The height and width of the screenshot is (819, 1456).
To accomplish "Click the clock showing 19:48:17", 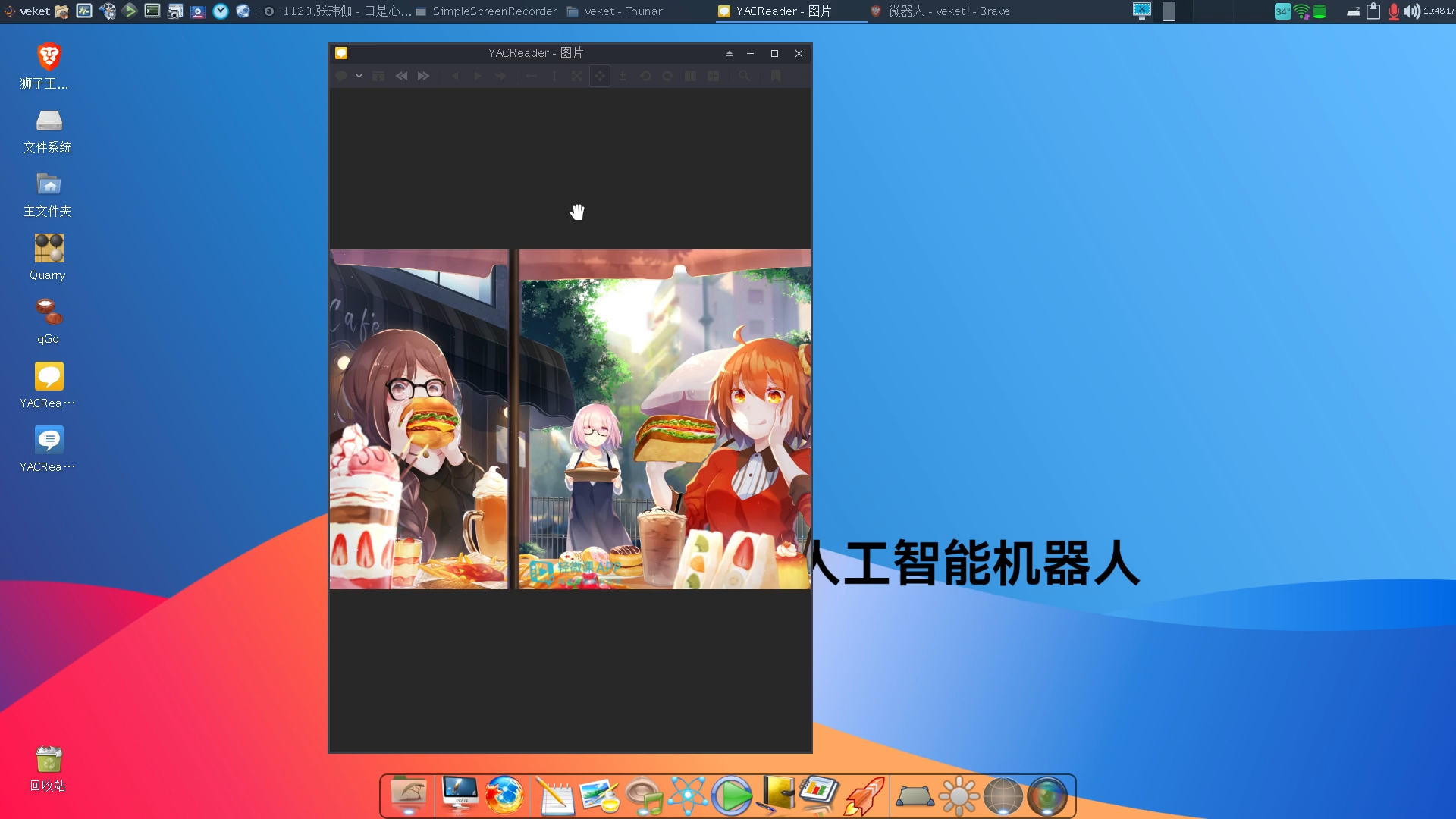I will (x=1439, y=11).
